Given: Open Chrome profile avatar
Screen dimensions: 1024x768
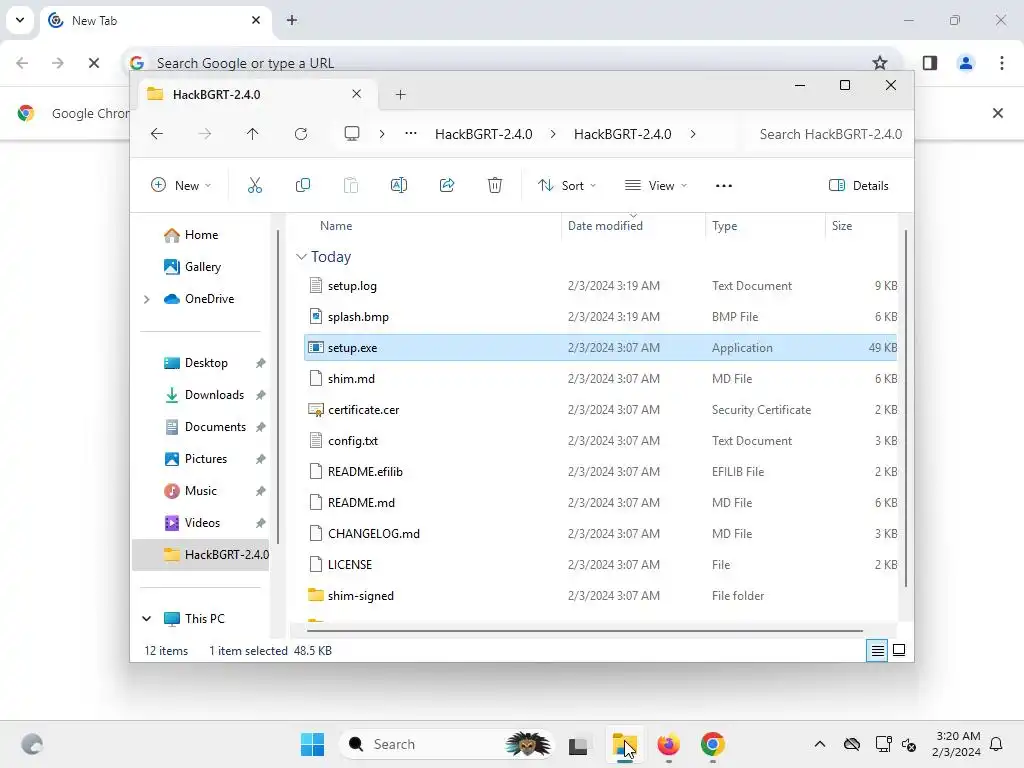Looking at the screenshot, I should [x=965, y=63].
